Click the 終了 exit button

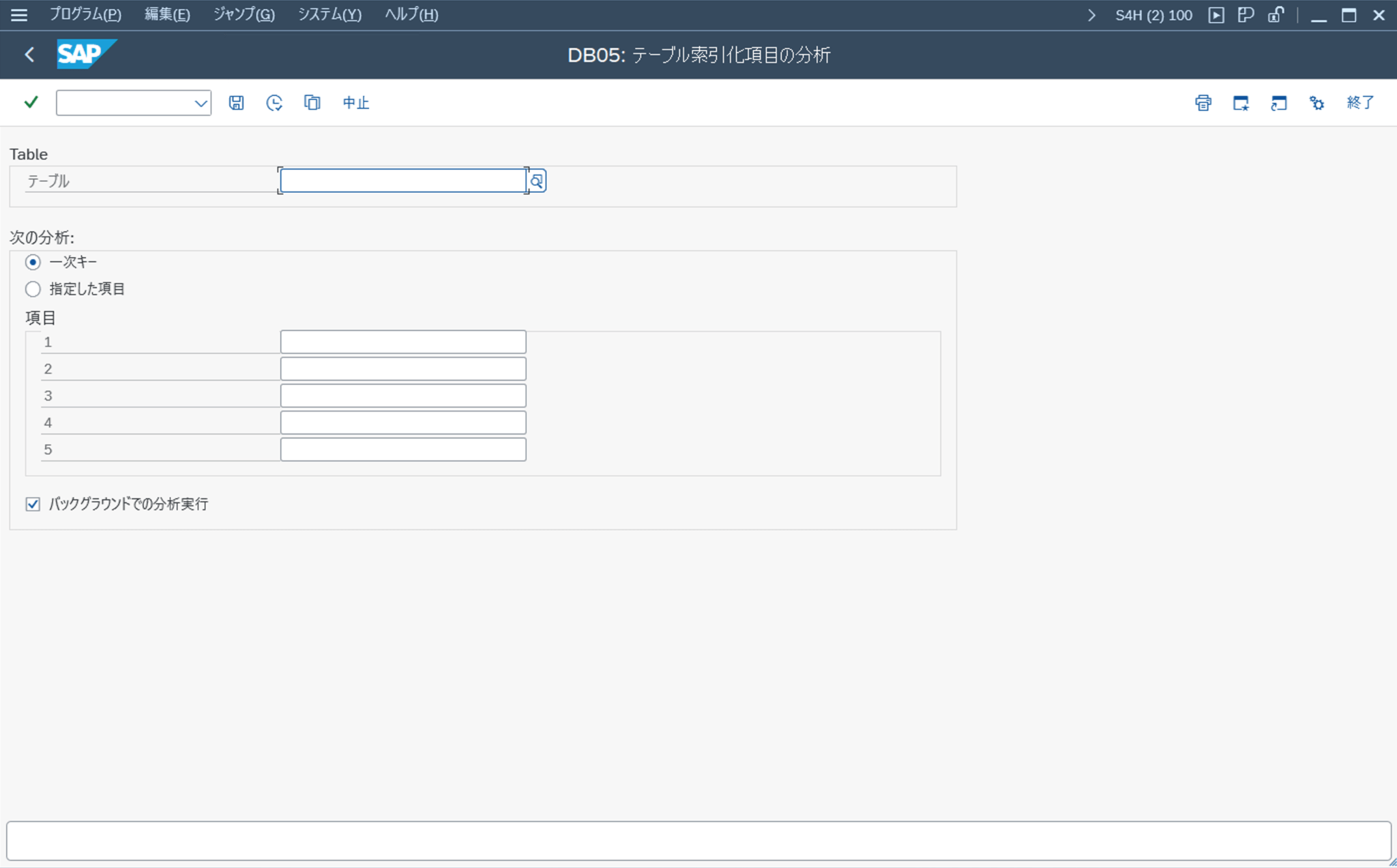[1361, 102]
